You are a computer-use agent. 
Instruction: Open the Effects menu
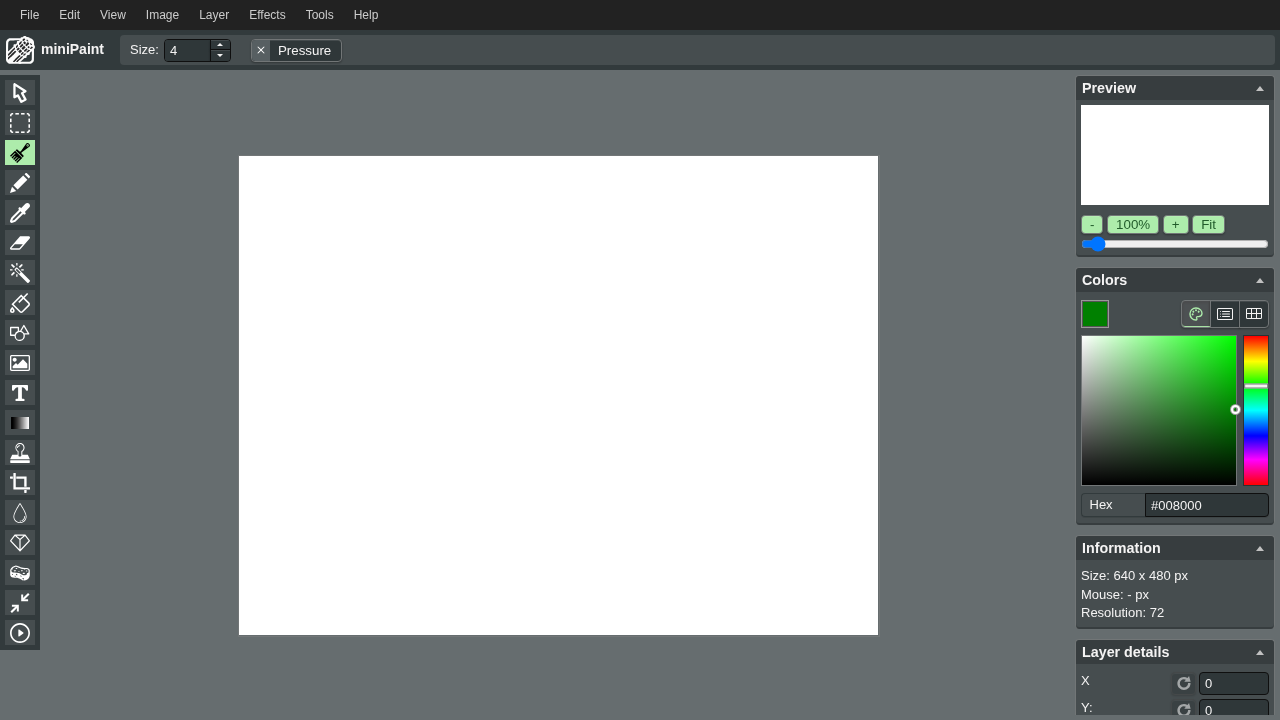tap(267, 15)
